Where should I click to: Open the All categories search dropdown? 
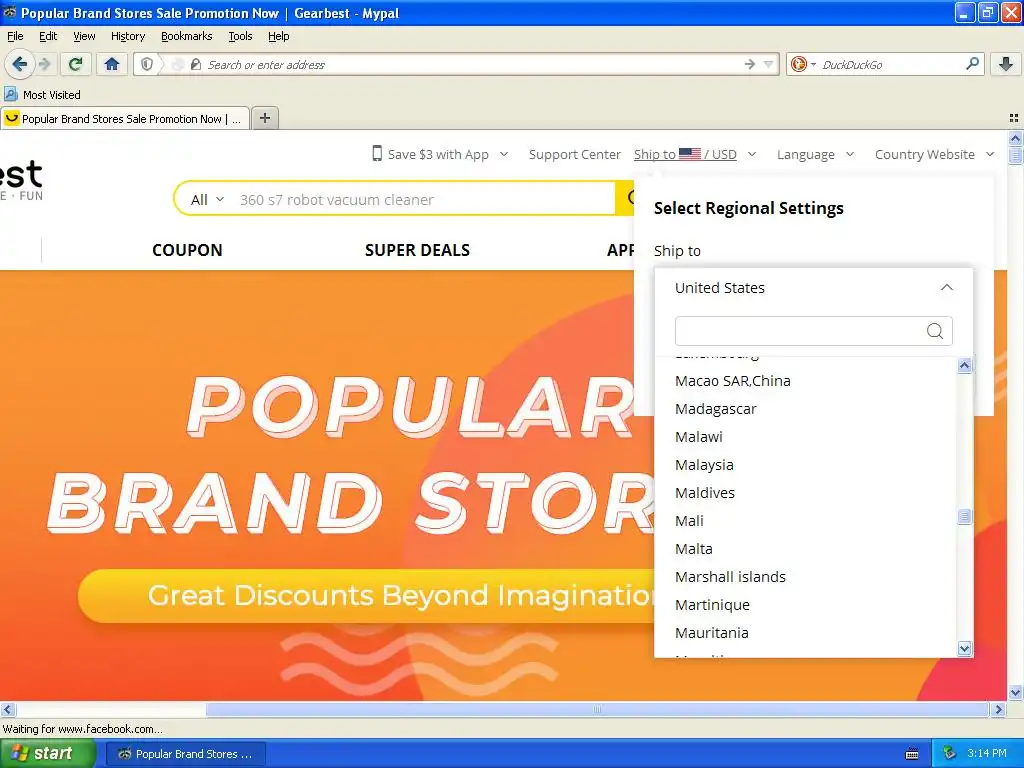click(x=207, y=199)
